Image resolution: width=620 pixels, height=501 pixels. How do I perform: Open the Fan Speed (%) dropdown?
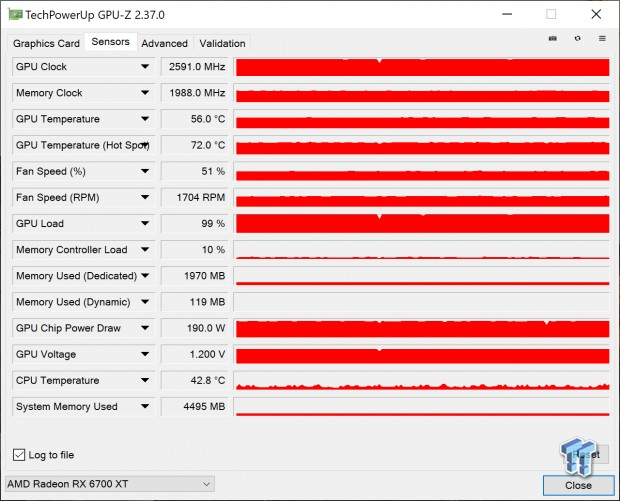(x=145, y=171)
